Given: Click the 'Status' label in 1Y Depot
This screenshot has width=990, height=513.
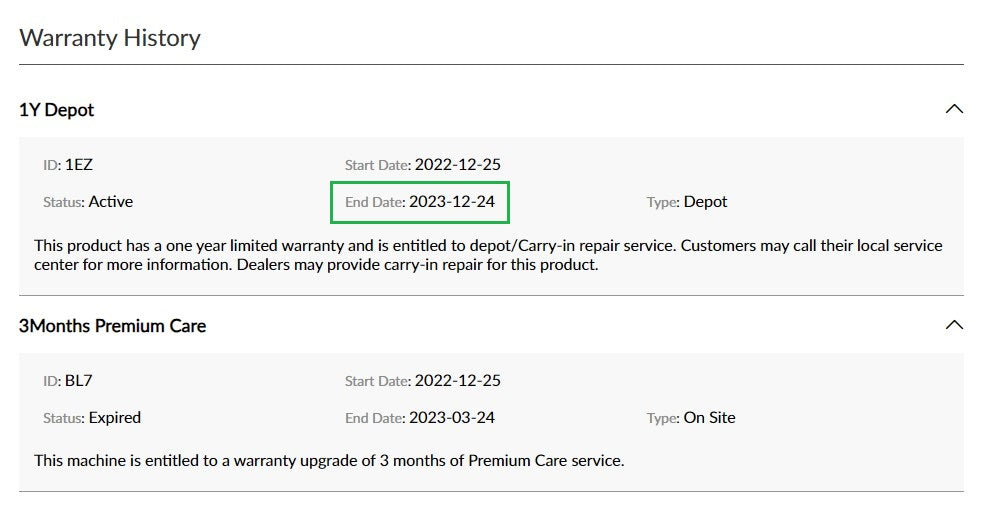Looking at the screenshot, I should [x=63, y=203].
